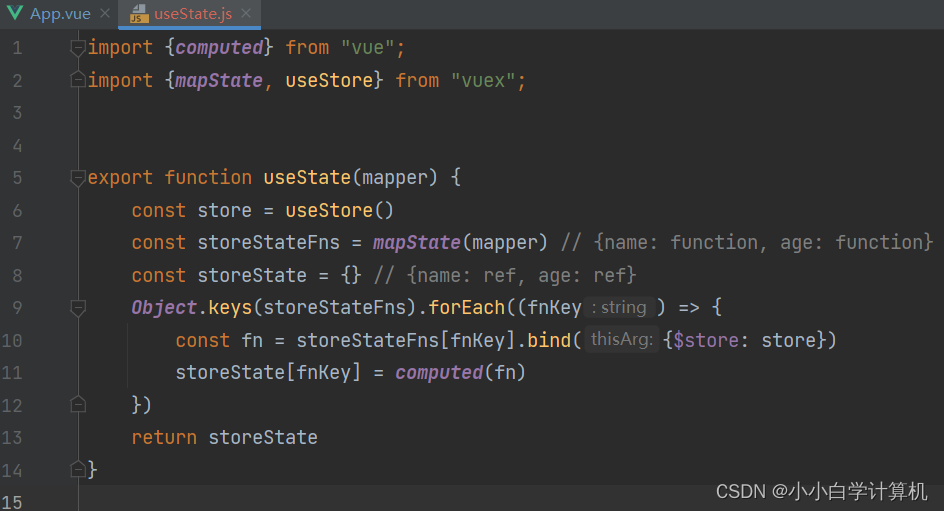Click 'computed' call on line 11
944x511 pixels.
click(439, 373)
